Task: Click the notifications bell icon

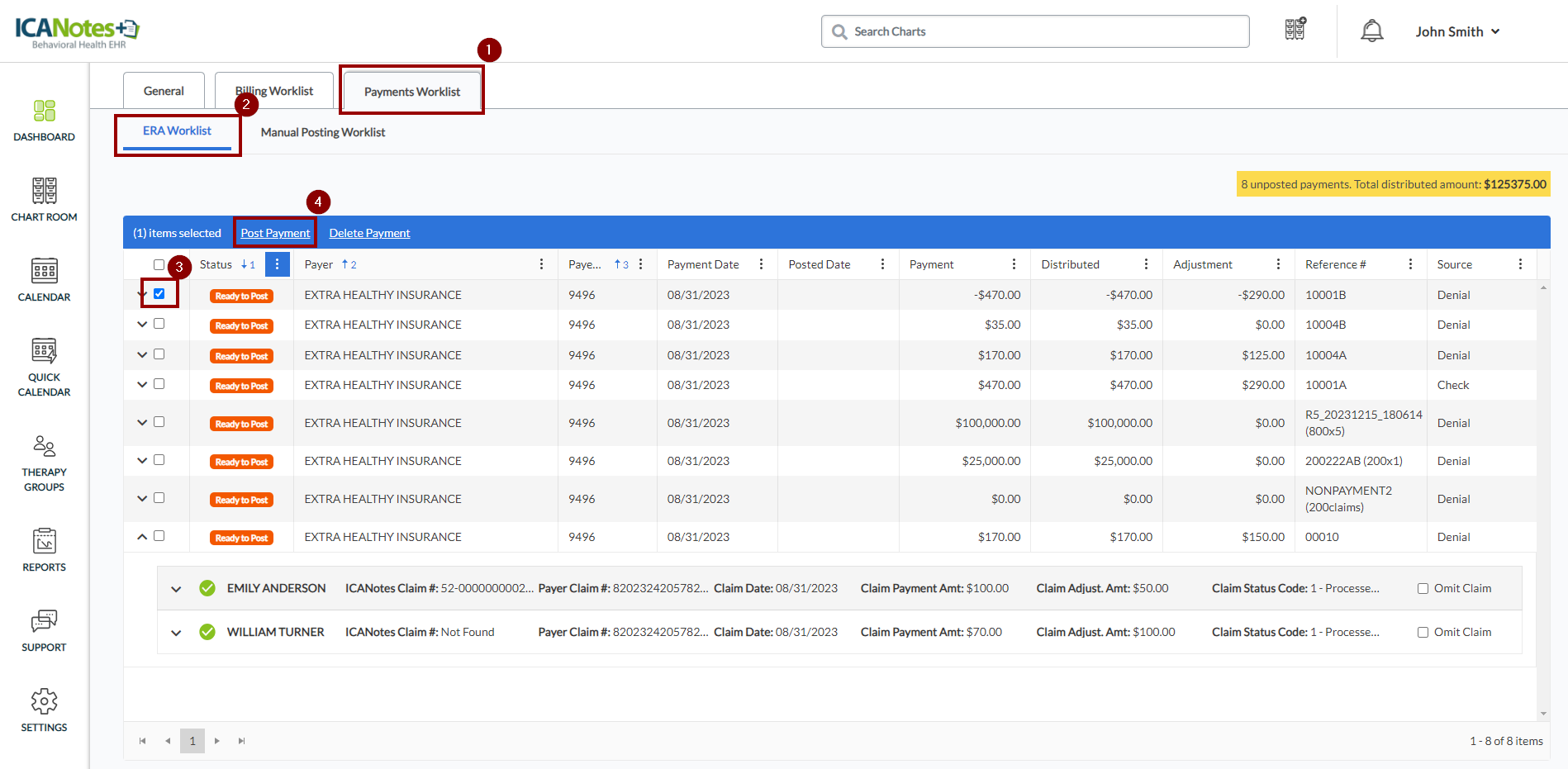Action: (x=1371, y=31)
